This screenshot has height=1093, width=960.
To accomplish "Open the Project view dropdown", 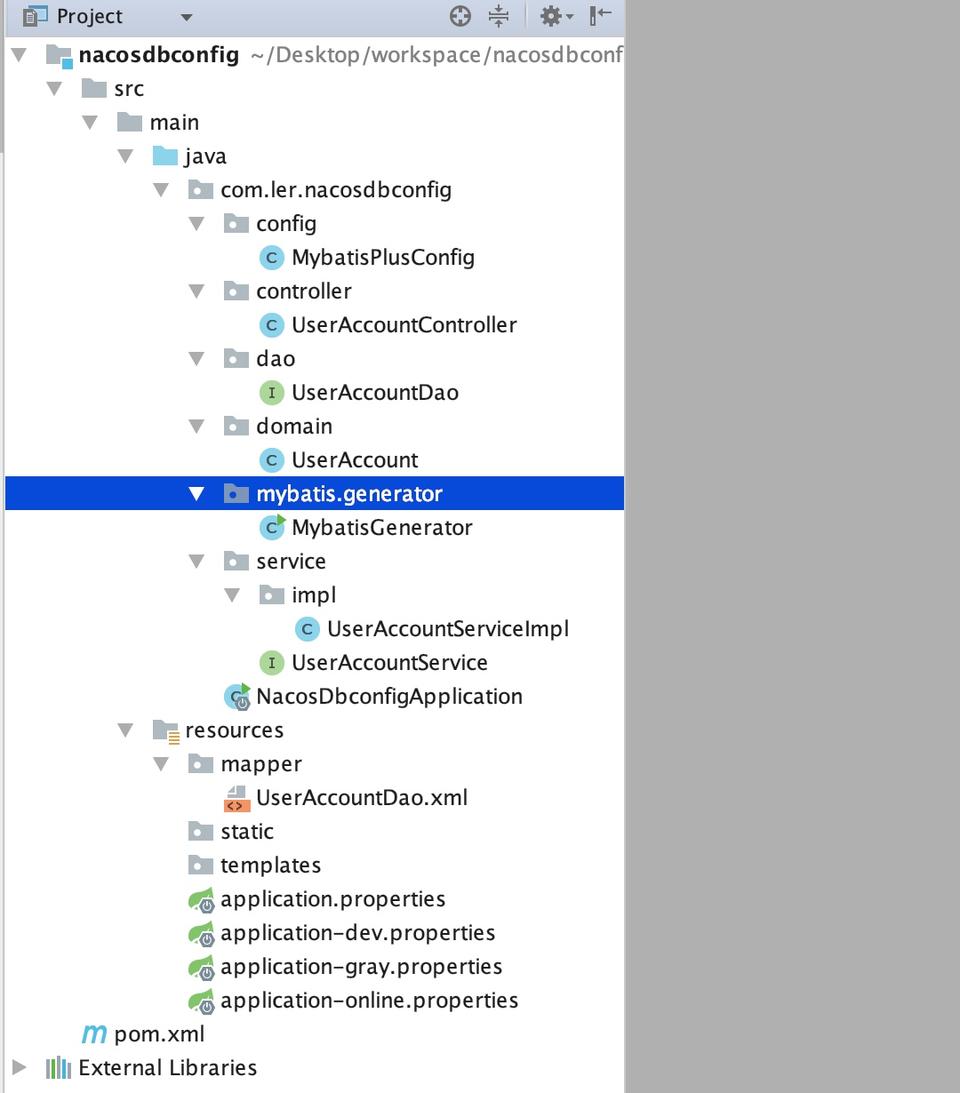I will [186, 17].
